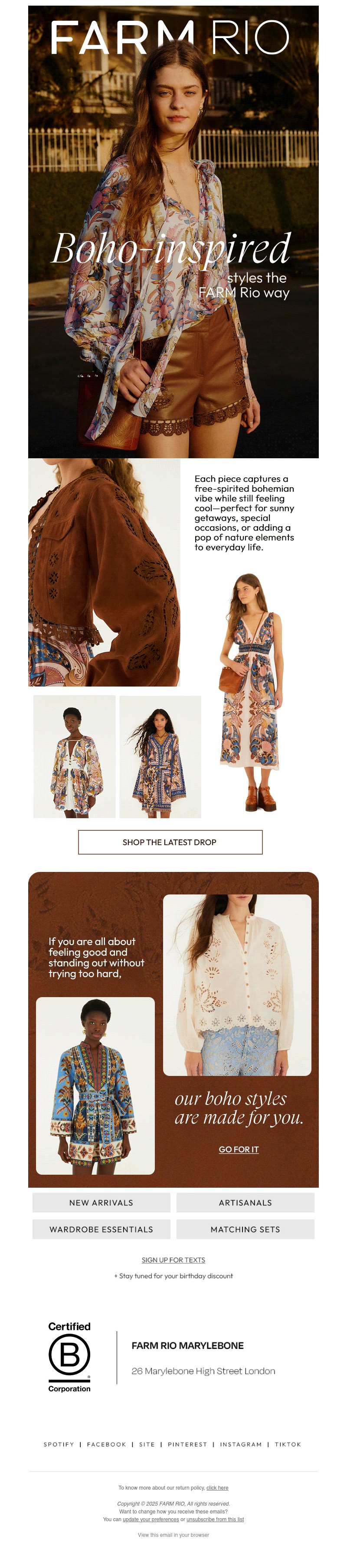This screenshot has width=347, height=1568.
Task: Open MATCHING SETS category
Action: 245,1229
